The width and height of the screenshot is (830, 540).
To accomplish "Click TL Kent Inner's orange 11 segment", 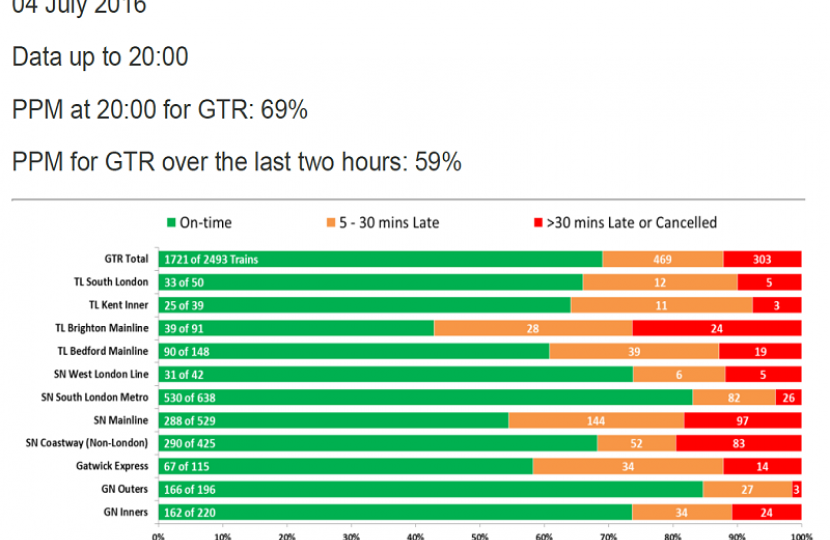I will pyautogui.click(x=661, y=305).
